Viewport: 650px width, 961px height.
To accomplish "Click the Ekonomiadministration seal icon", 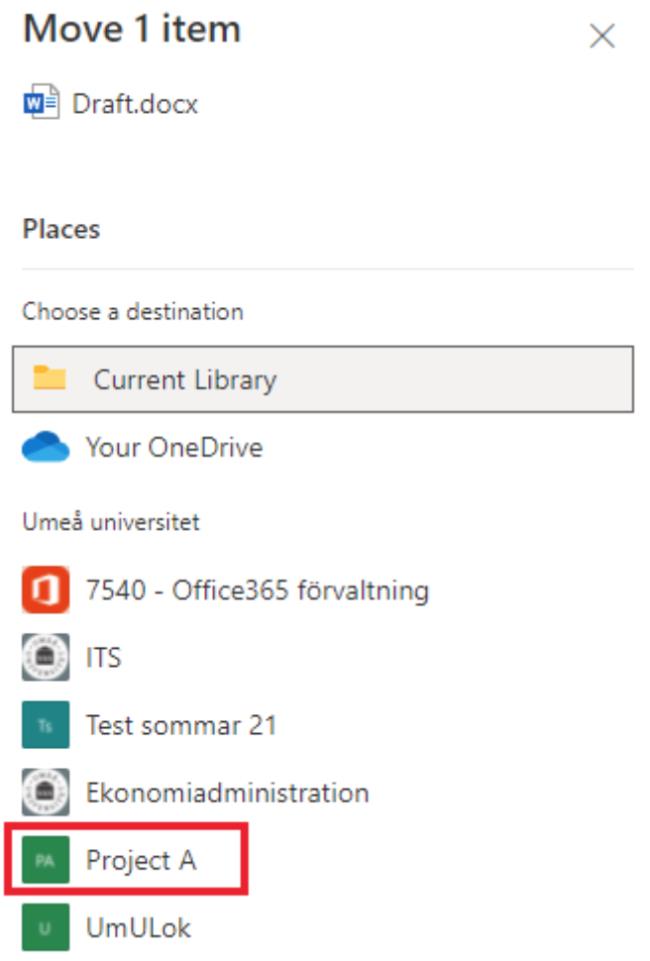I will tap(45, 792).
